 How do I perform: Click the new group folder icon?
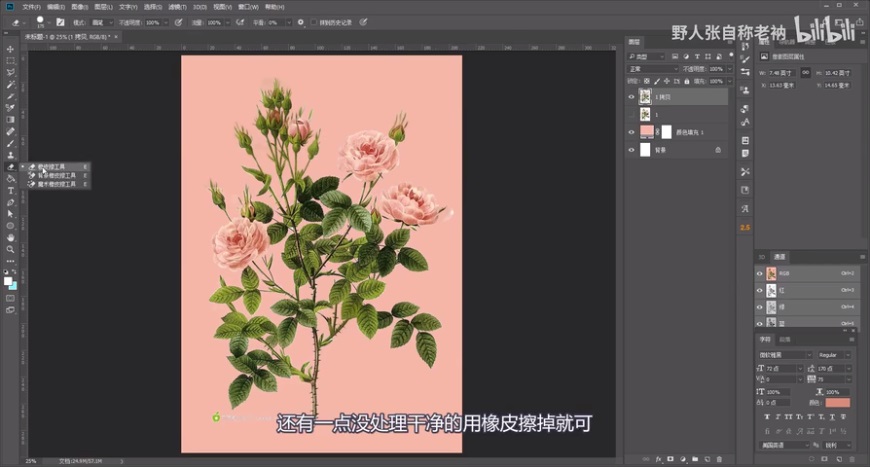[x=695, y=459]
